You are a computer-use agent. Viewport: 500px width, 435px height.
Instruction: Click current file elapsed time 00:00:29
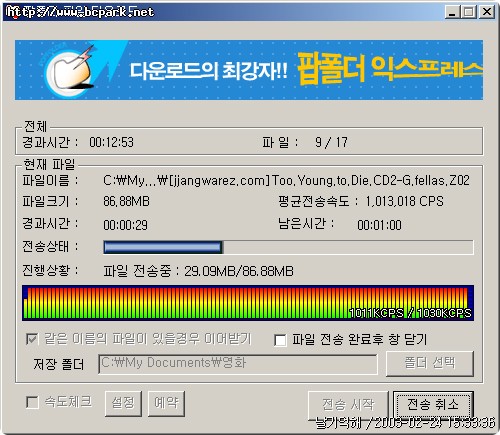[125, 225]
